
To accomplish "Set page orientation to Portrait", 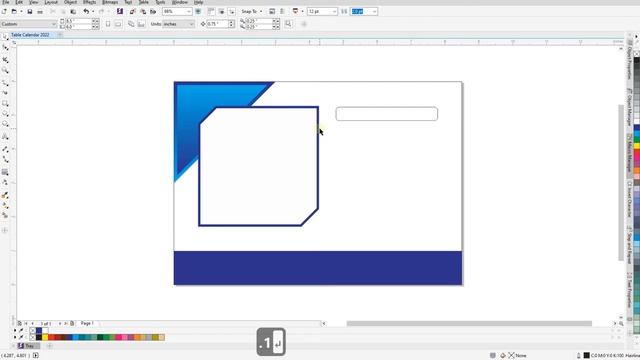I will [108, 24].
